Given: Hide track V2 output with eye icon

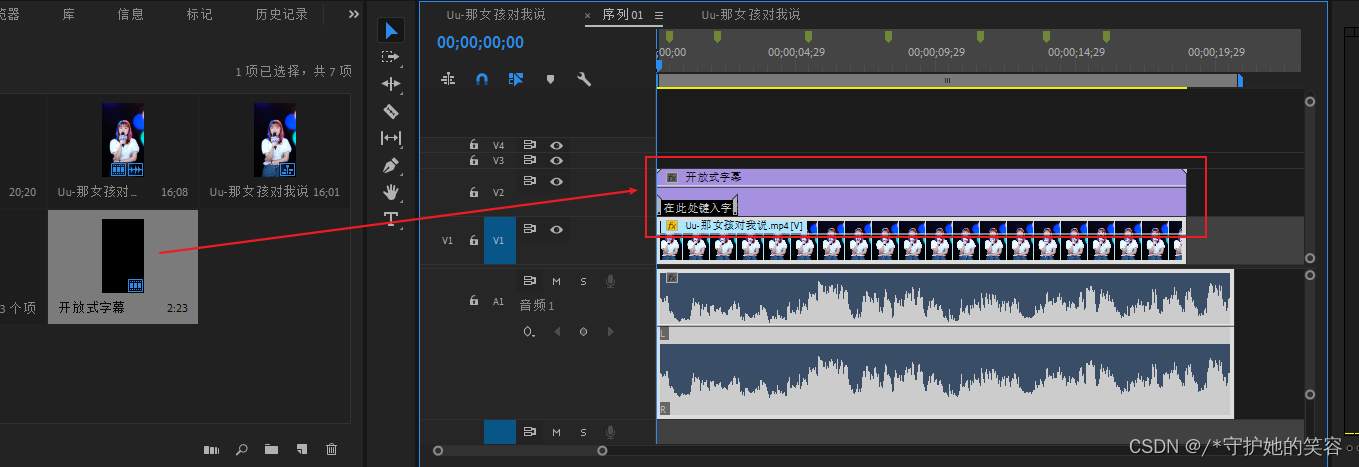Looking at the screenshot, I should [x=556, y=181].
